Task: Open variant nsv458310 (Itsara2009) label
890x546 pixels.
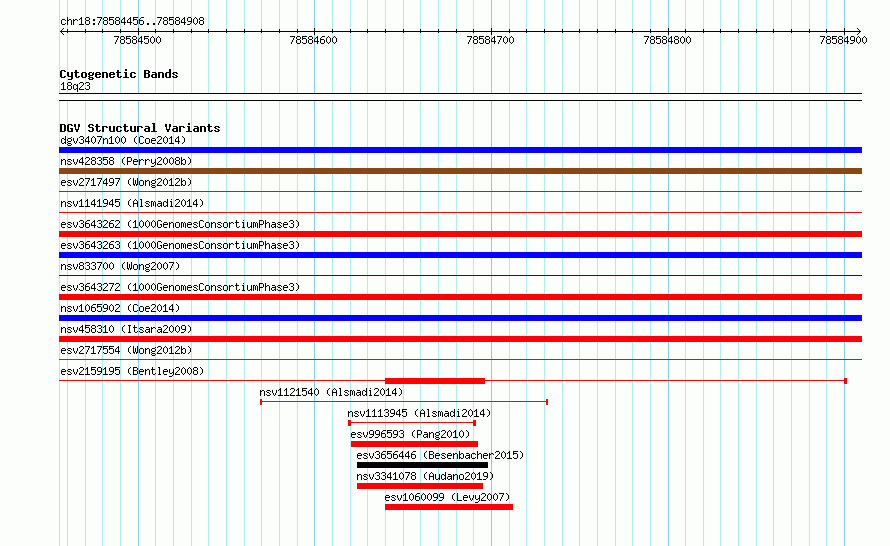Action: (x=126, y=329)
